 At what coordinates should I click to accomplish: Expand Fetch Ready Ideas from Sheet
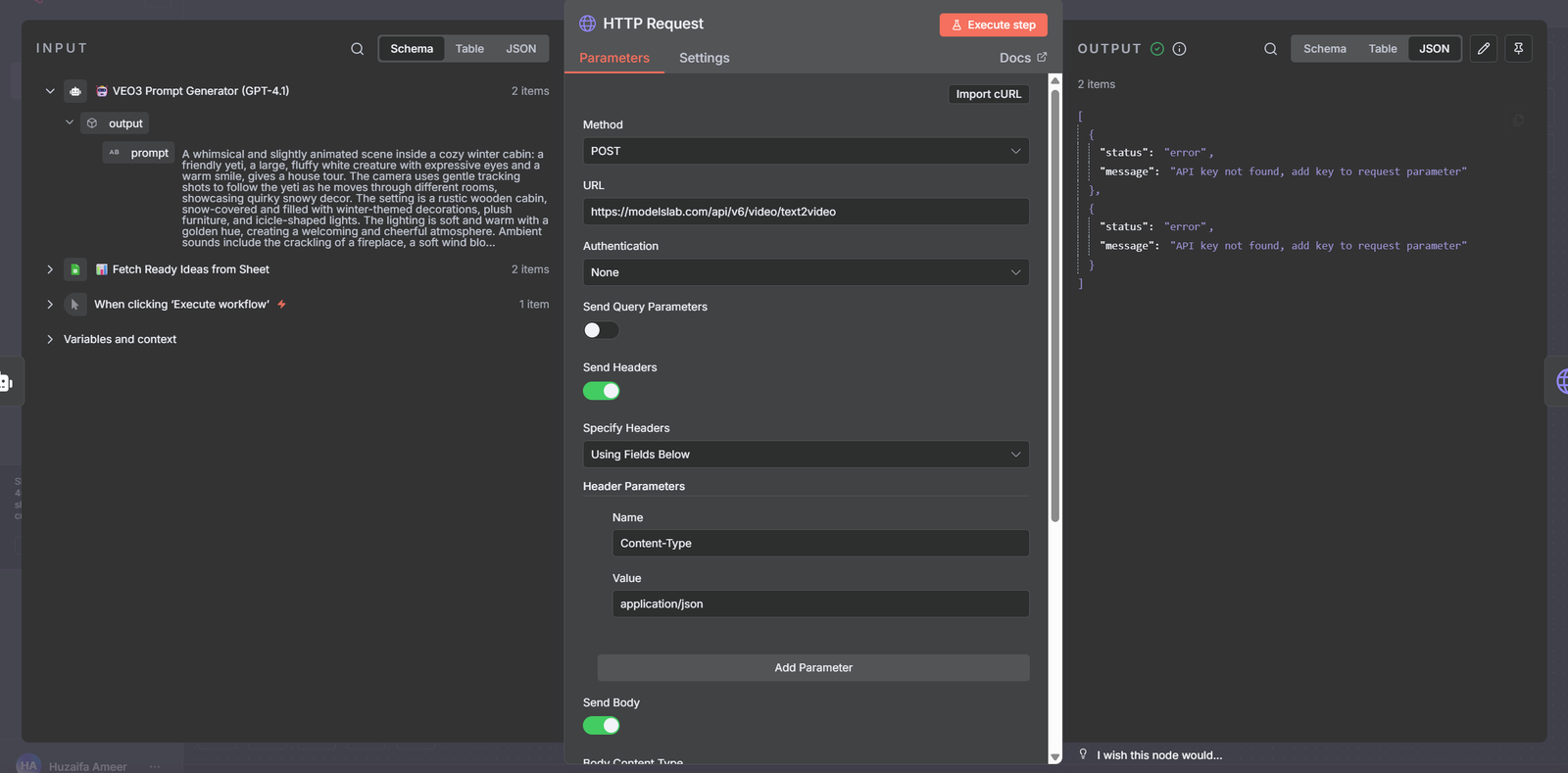coord(50,269)
